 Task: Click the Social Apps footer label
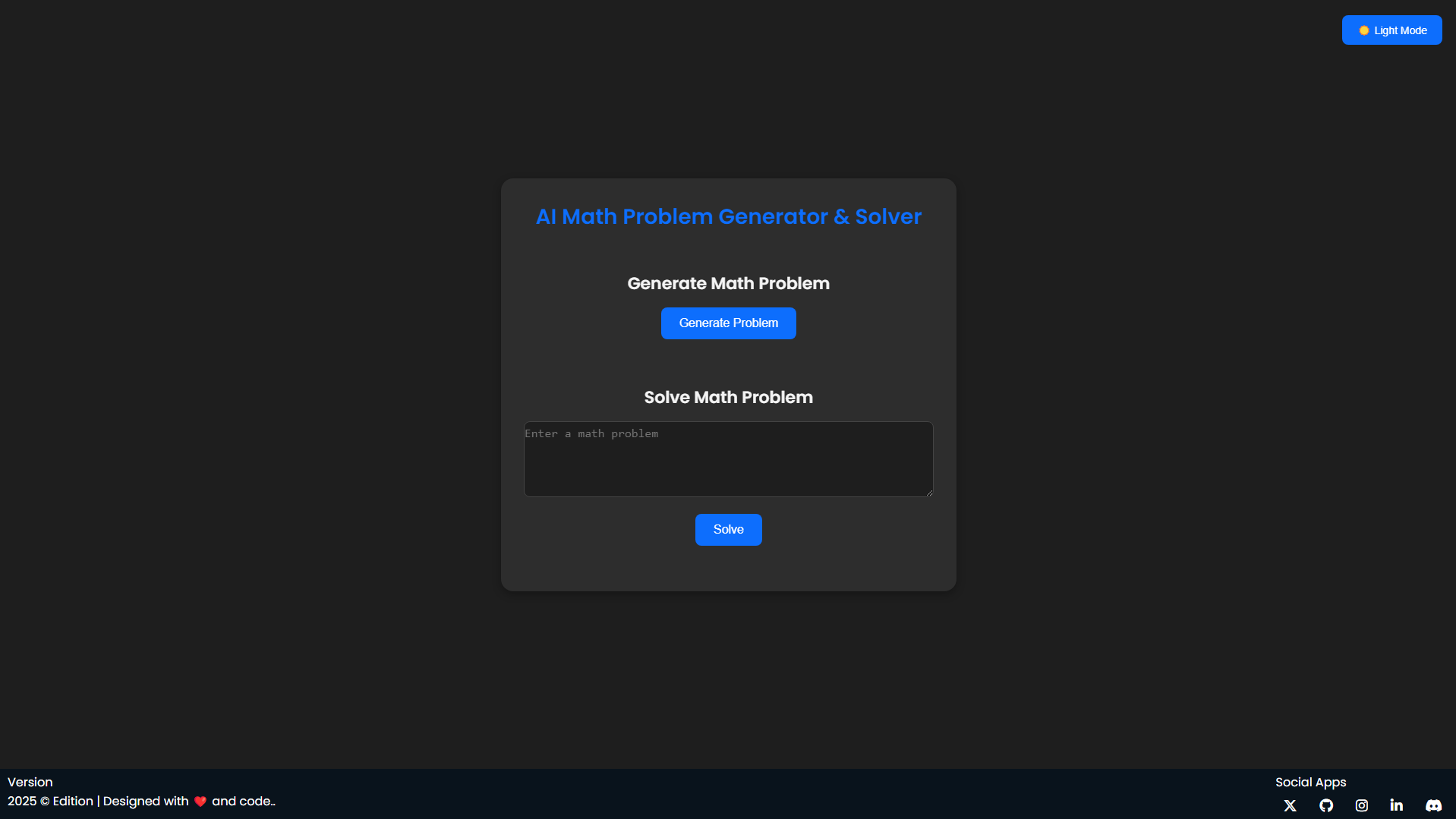tap(1310, 782)
